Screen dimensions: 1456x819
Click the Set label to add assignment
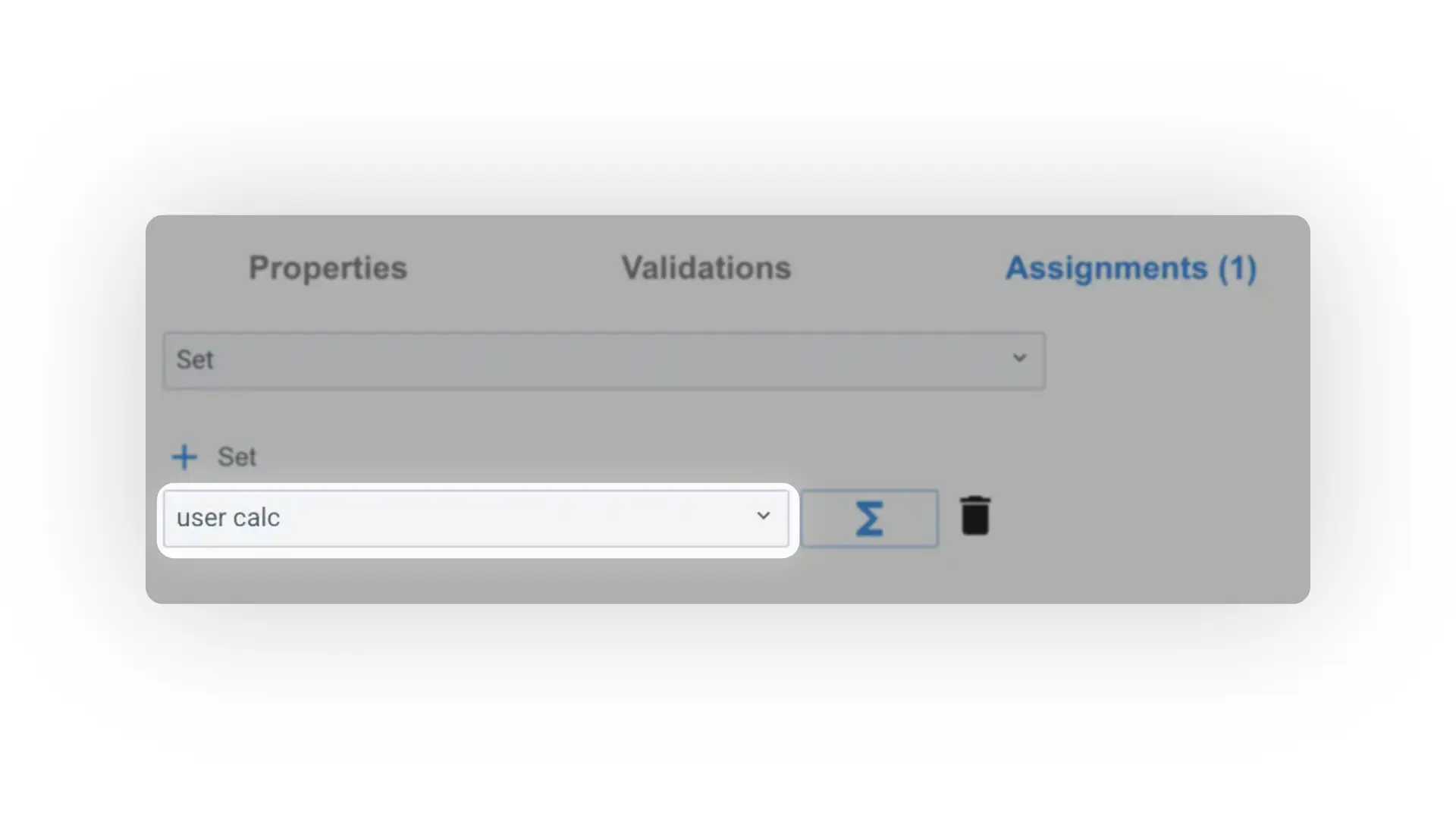(237, 457)
